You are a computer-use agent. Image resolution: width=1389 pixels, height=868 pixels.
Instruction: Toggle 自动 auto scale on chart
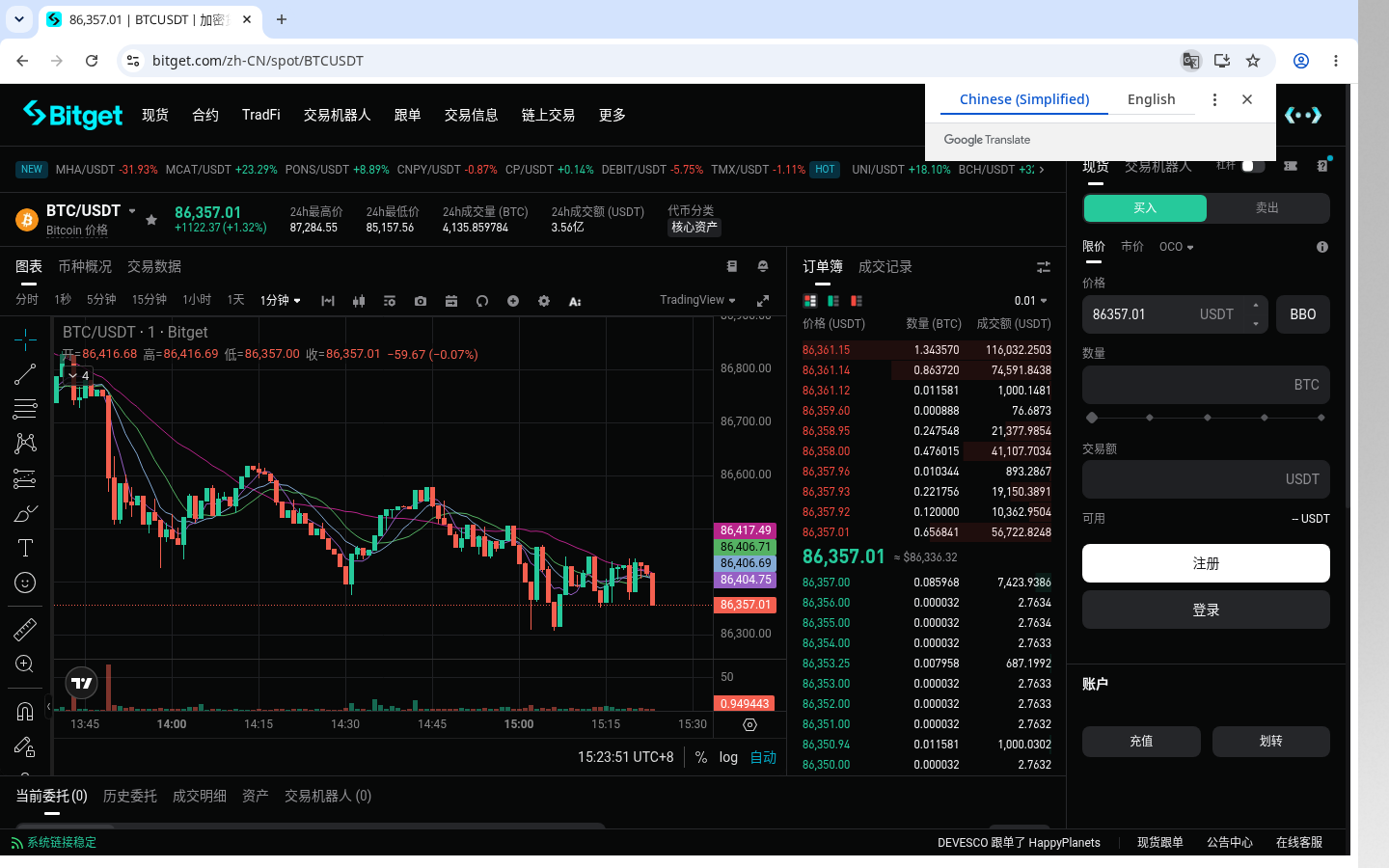763,757
